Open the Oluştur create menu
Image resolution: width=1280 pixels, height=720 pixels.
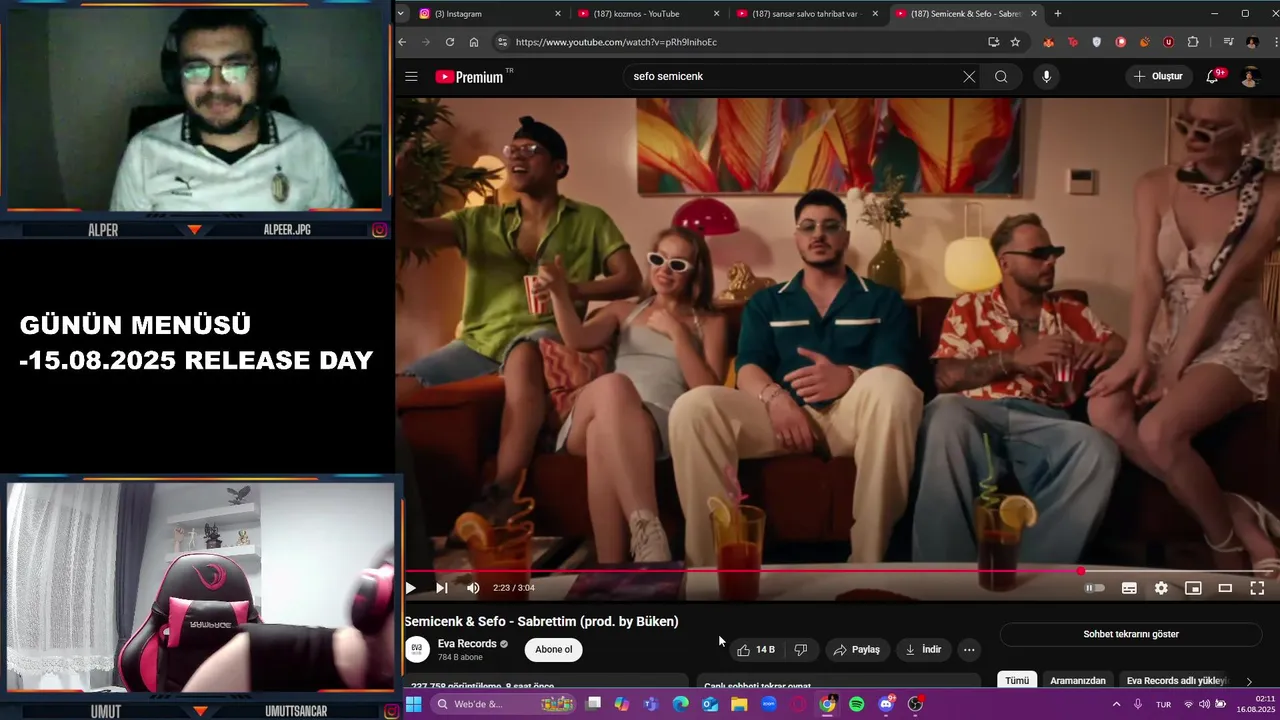pyautogui.click(x=1158, y=77)
